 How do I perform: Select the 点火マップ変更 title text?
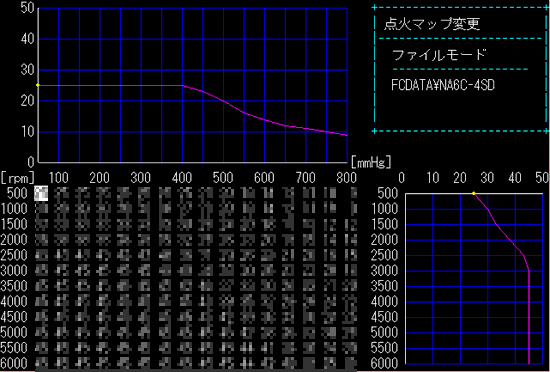(x=432, y=24)
